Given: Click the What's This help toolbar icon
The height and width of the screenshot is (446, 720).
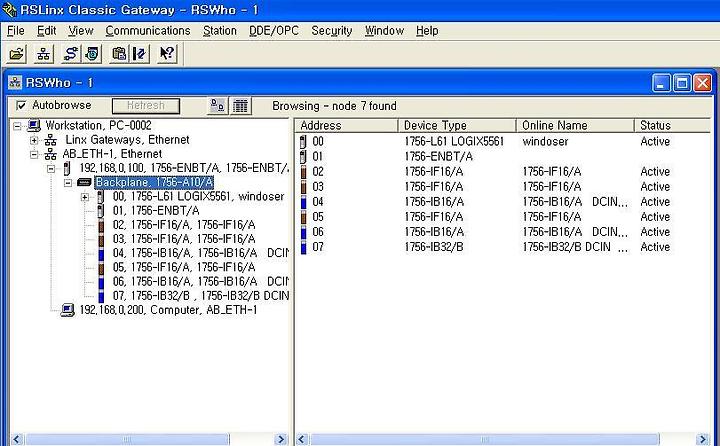Looking at the screenshot, I should click(x=167, y=54).
